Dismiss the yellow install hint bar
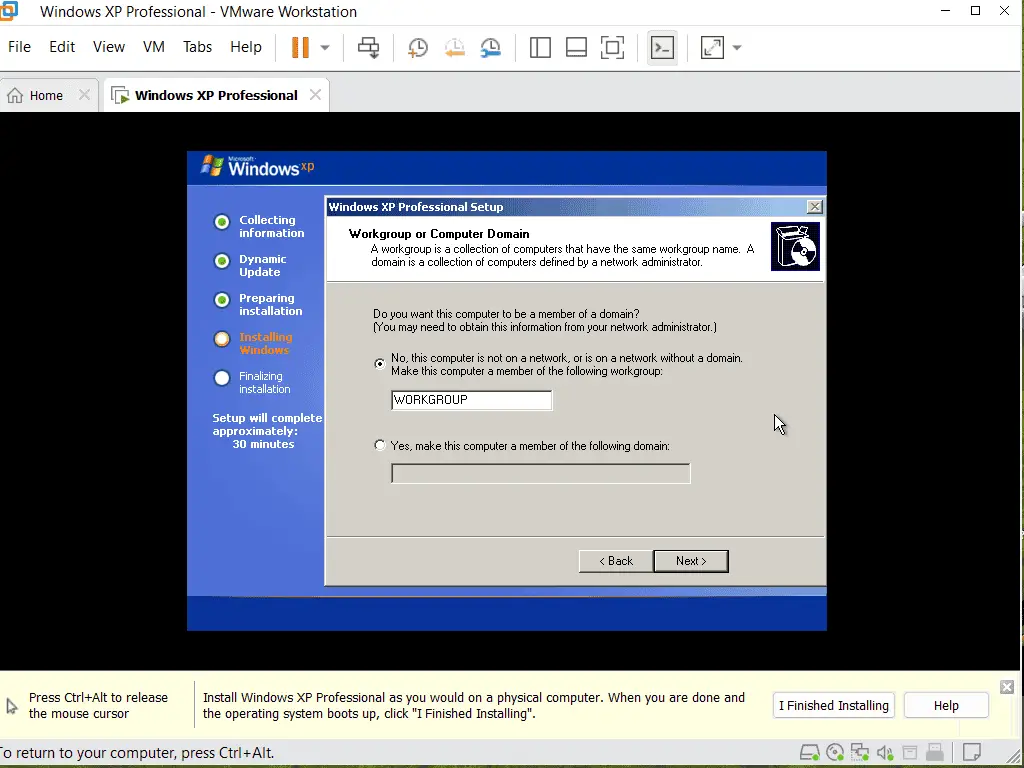 point(1007,687)
